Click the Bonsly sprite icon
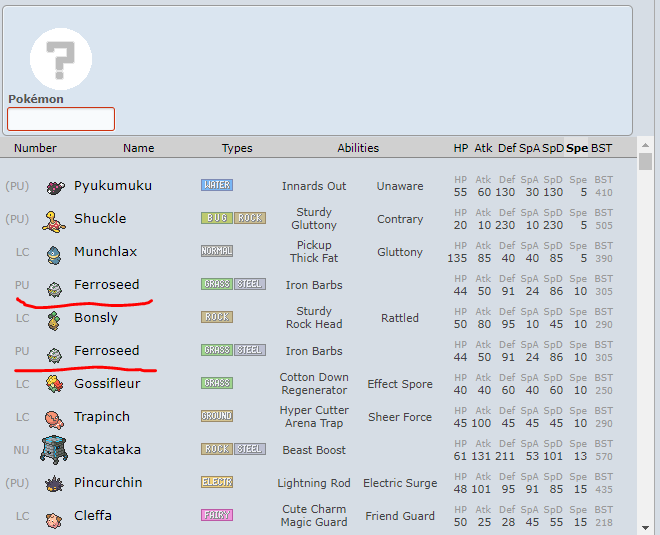Viewport: 660px width, 535px height. [54, 320]
